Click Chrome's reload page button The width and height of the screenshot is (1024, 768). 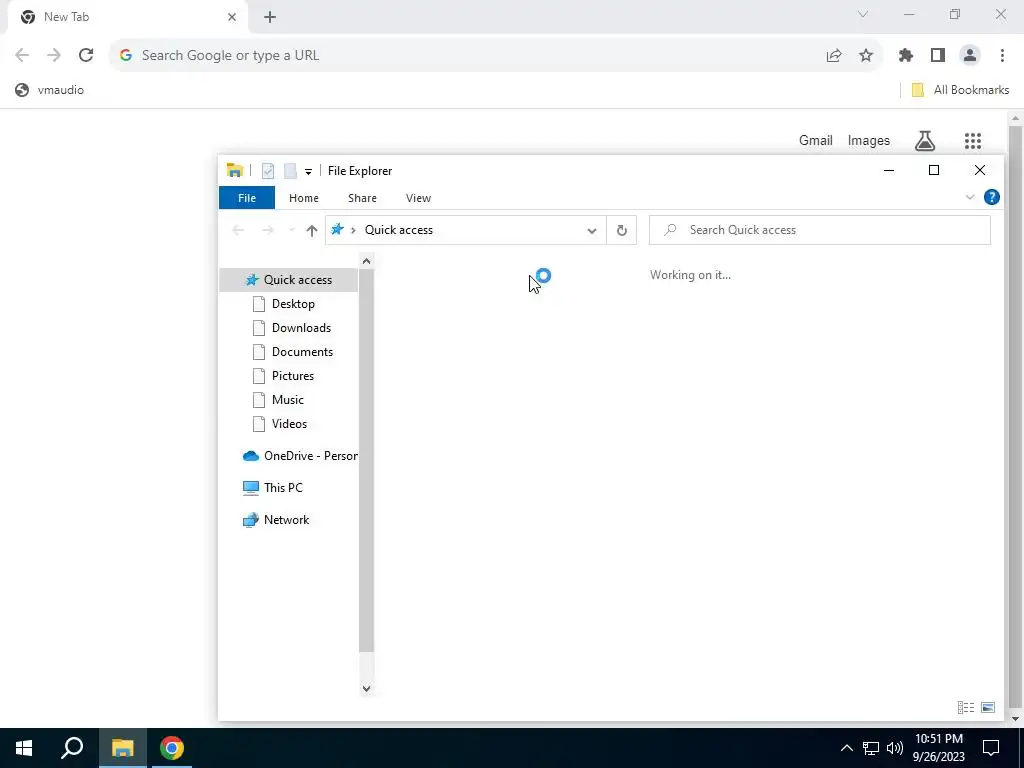tap(86, 55)
